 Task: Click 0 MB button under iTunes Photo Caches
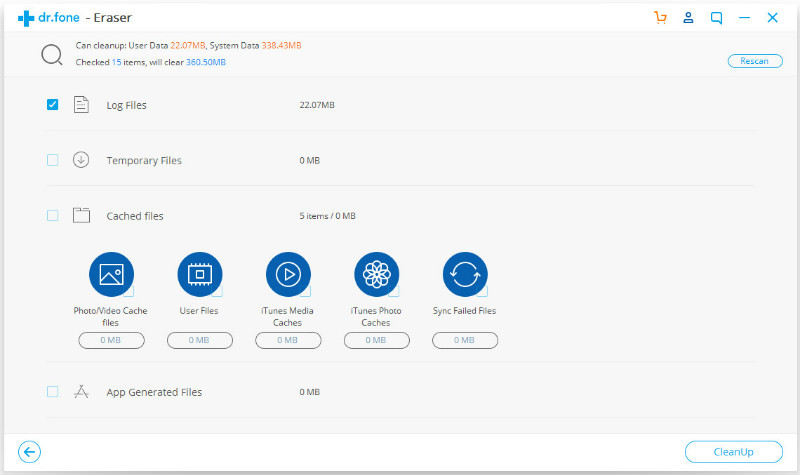point(377,340)
